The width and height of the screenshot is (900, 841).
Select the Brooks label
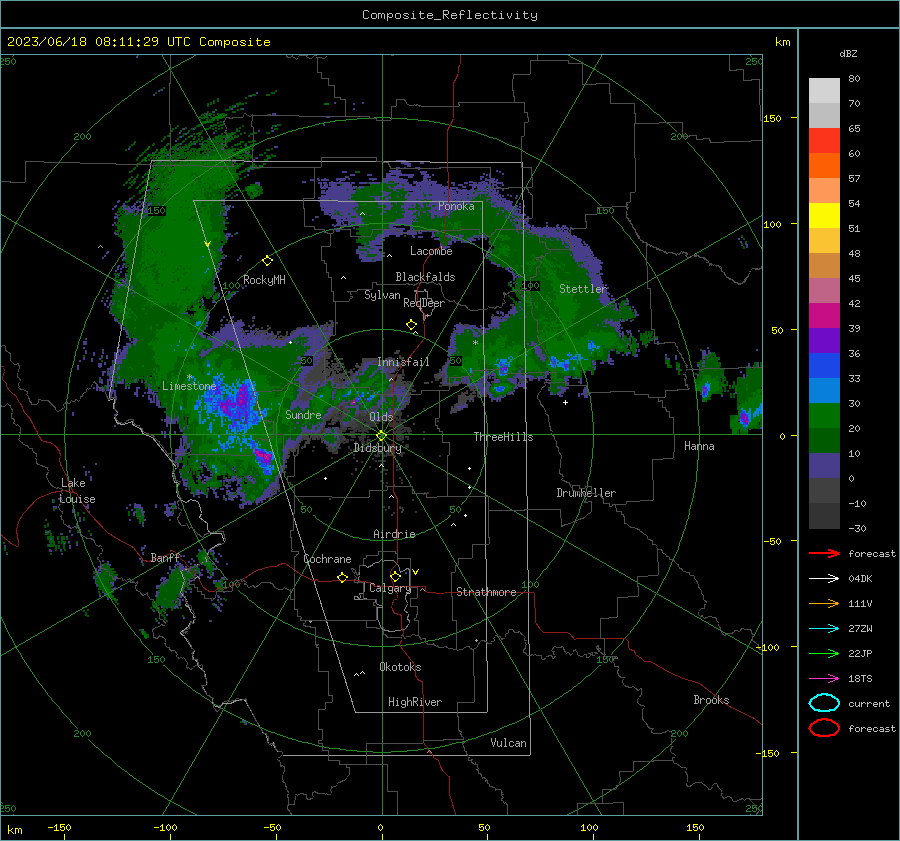[x=711, y=700]
